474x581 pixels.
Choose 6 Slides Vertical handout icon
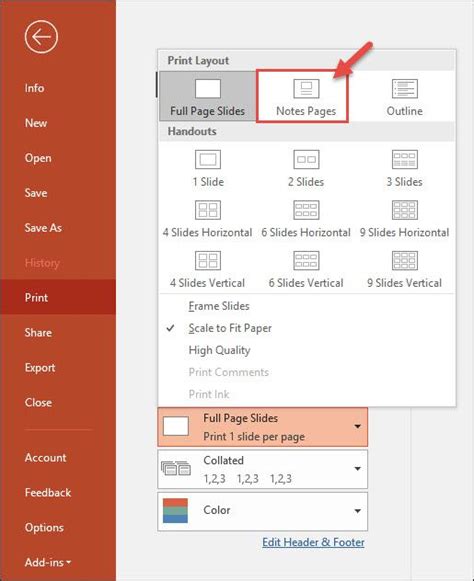coord(306,260)
